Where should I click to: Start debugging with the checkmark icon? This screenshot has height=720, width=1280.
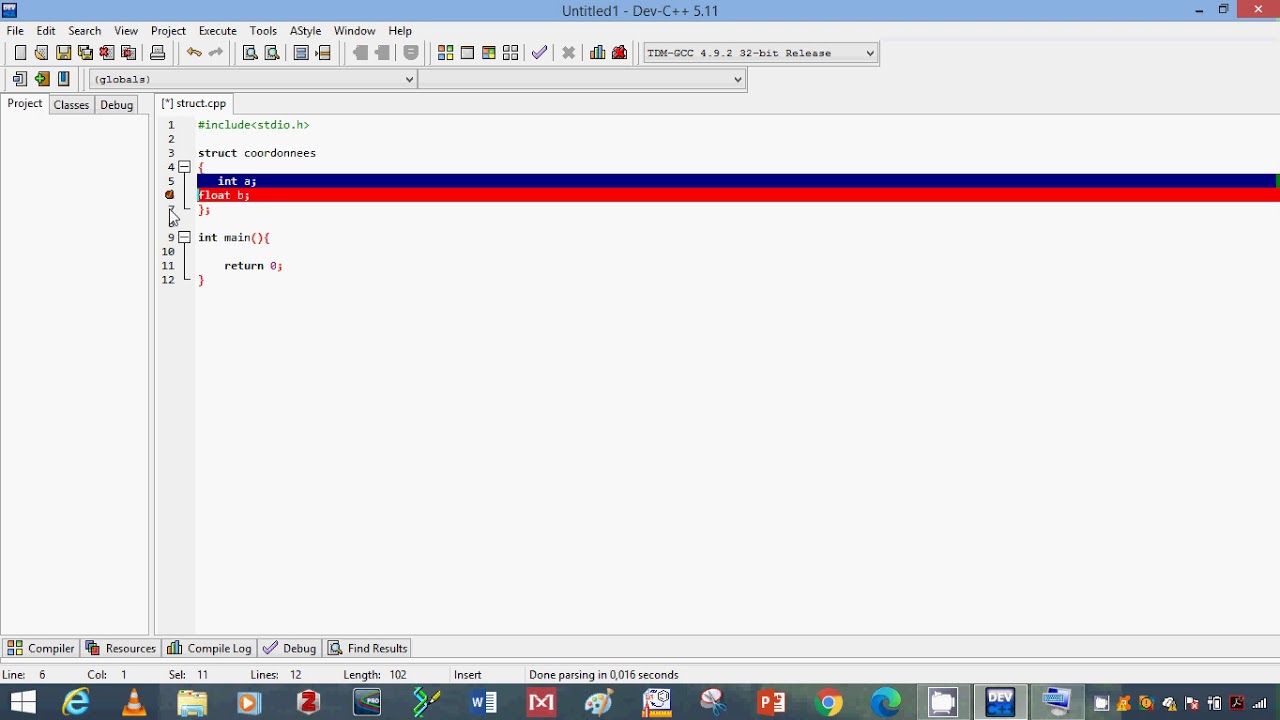(x=540, y=53)
